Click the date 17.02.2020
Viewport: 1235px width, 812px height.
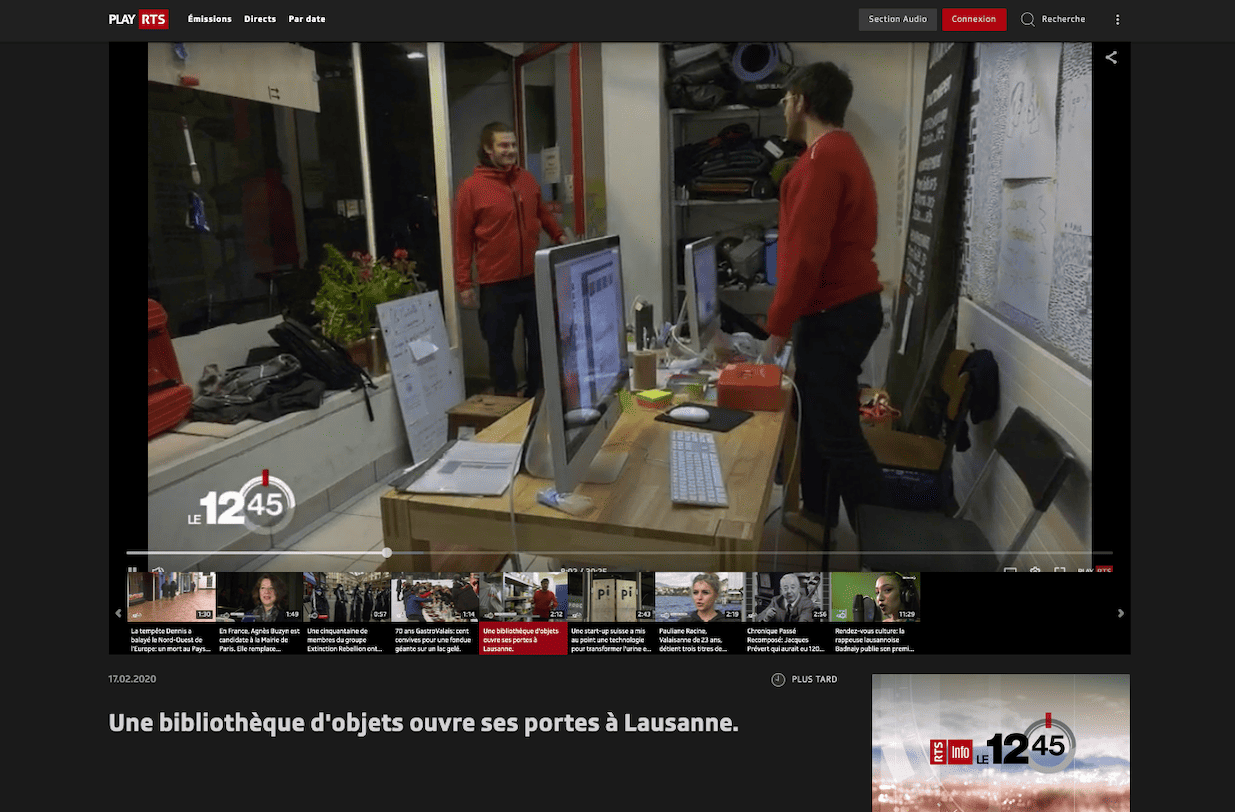point(132,680)
